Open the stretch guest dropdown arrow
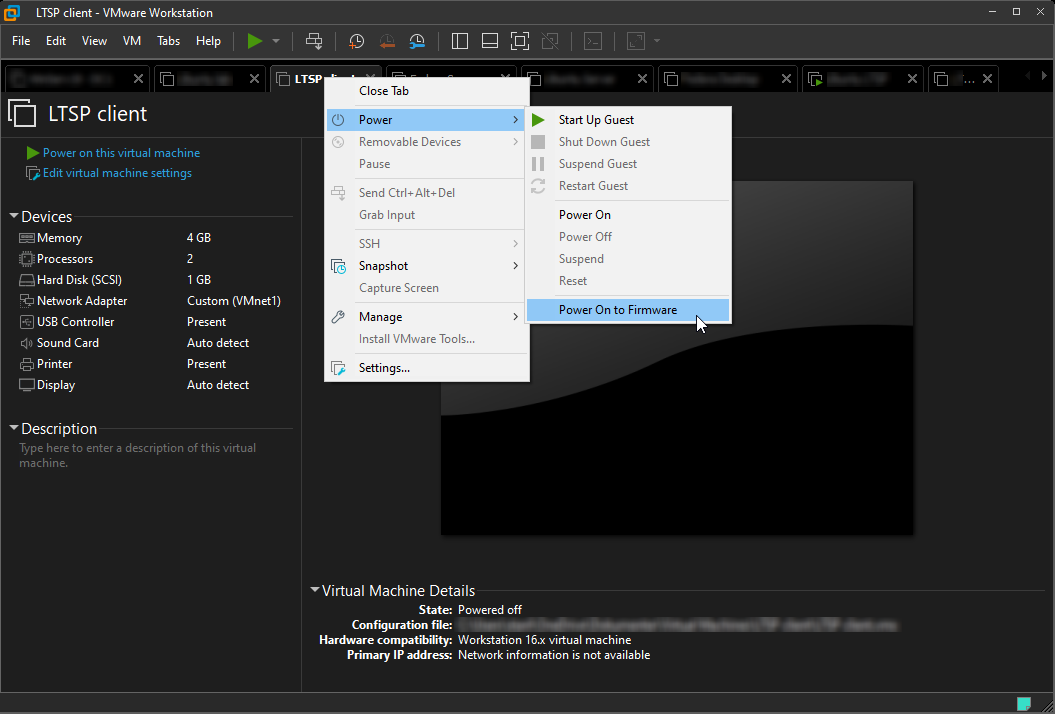This screenshot has height=714, width=1055. pyautogui.click(x=657, y=41)
